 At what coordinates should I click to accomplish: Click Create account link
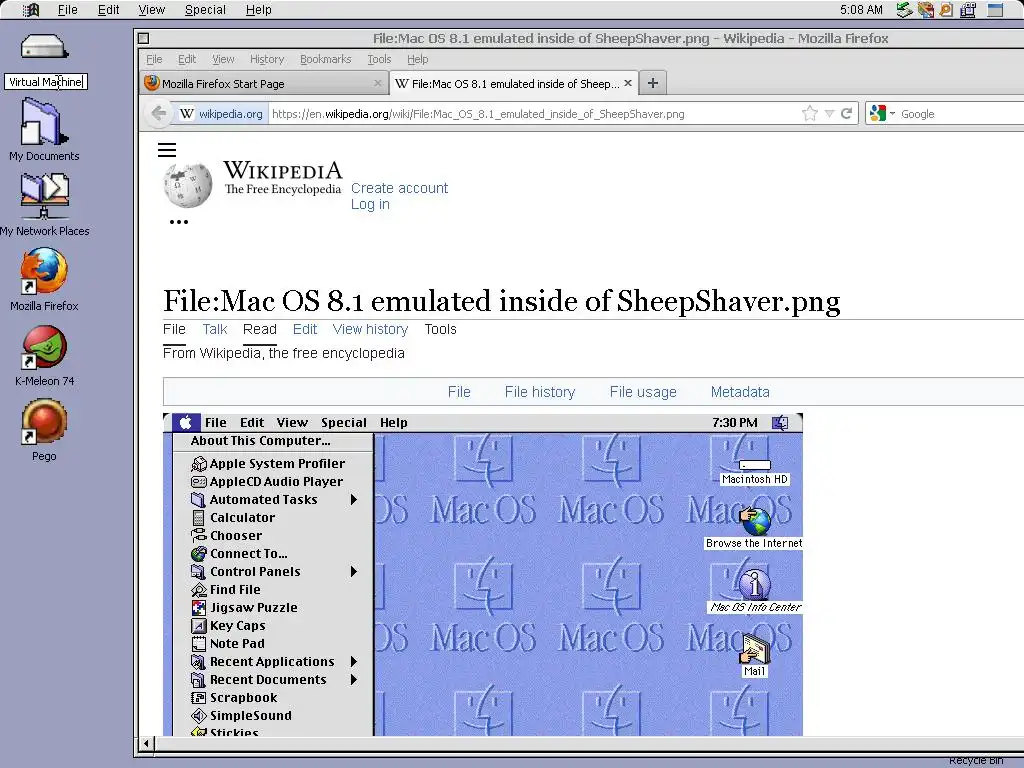click(x=399, y=188)
